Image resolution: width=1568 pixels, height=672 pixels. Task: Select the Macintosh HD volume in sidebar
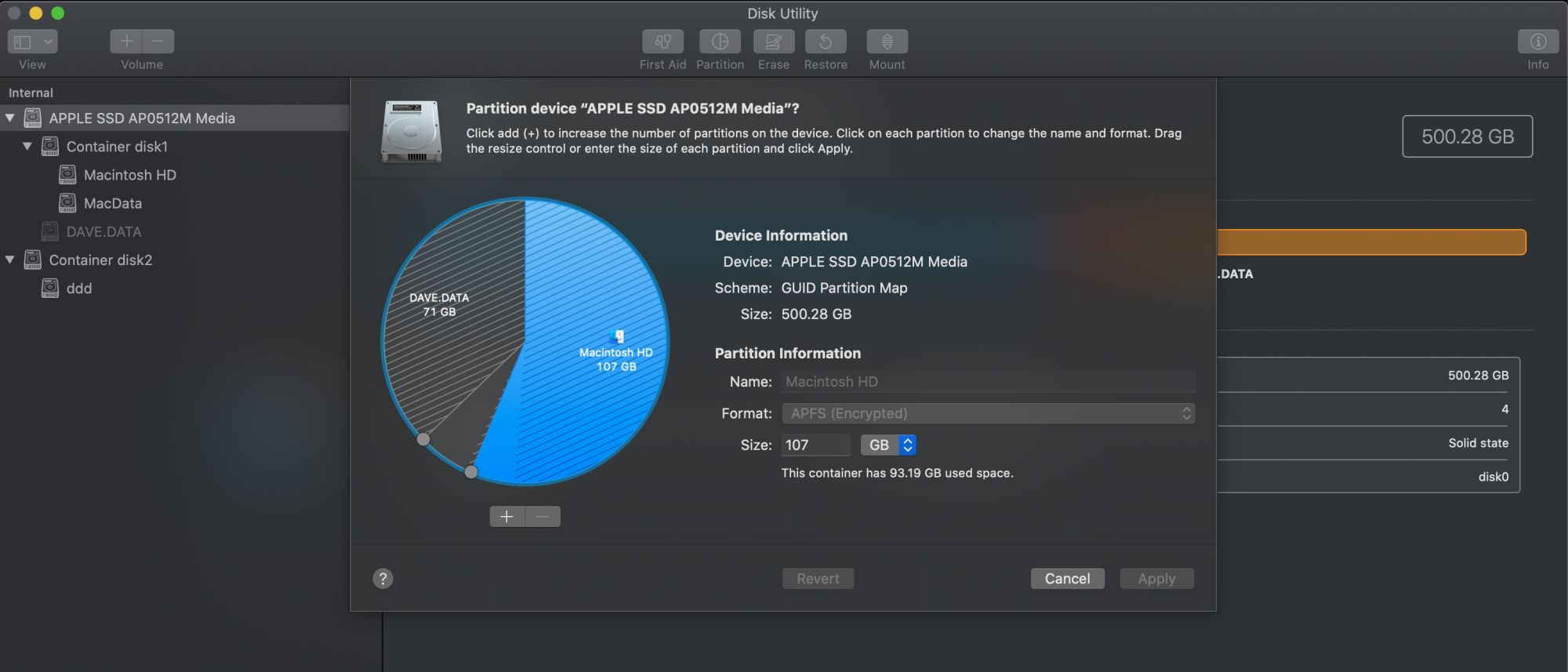coord(130,175)
